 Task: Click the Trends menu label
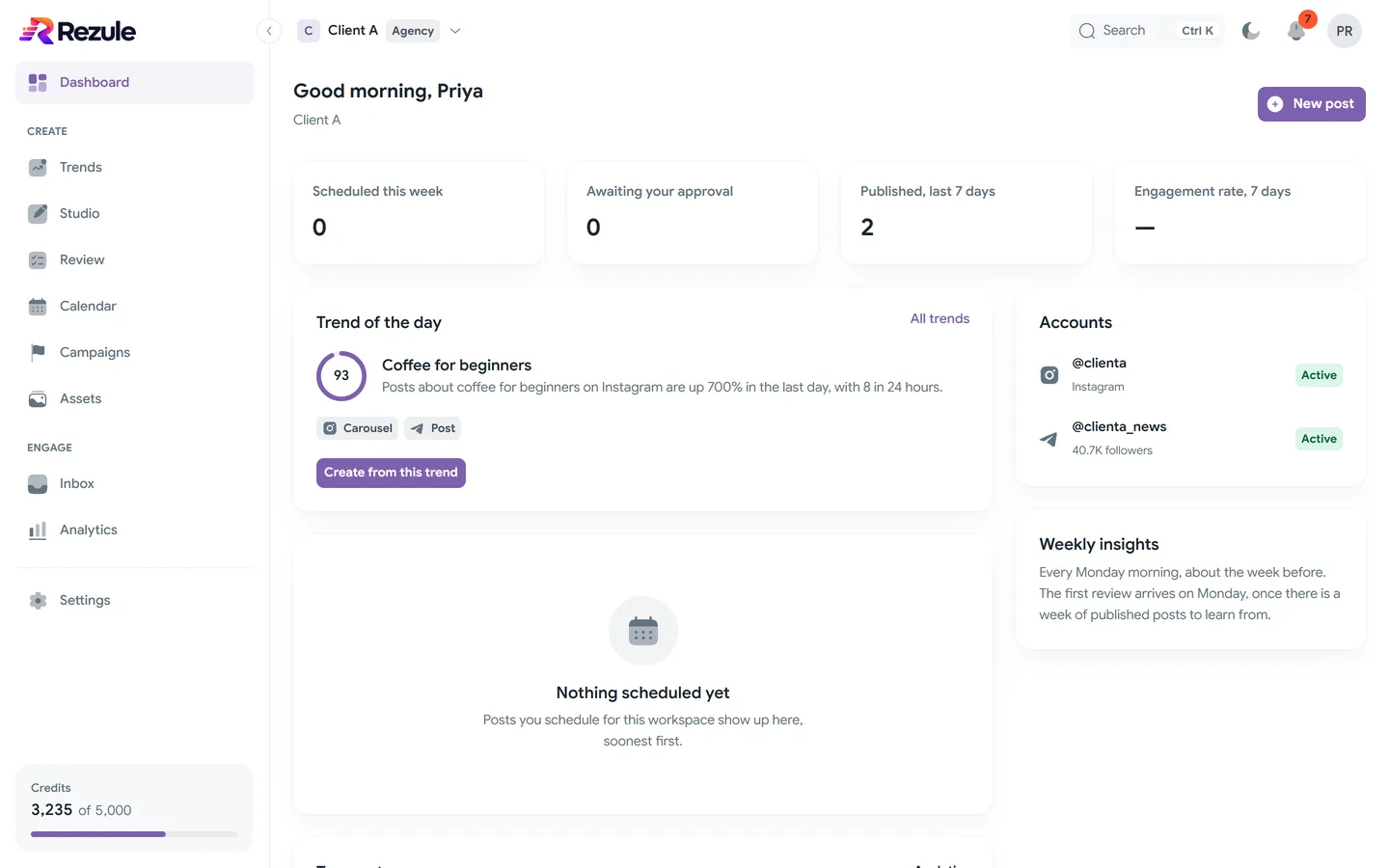pyautogui.click(x=81, y=168)
